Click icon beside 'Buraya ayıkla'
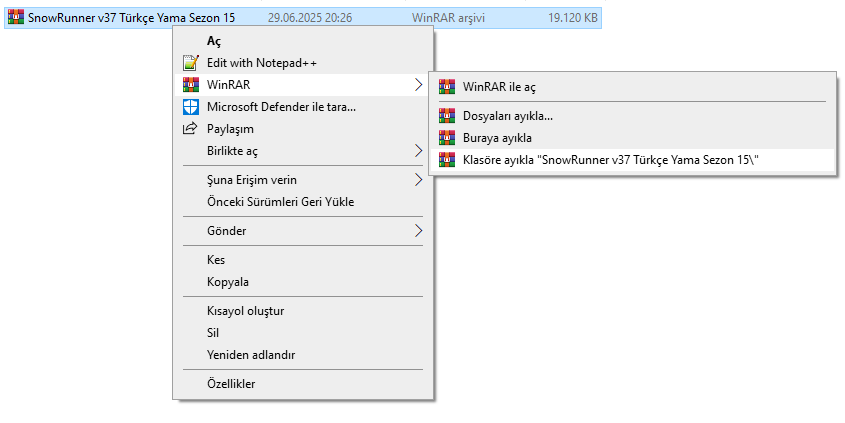This screenshot has width=845, height=423. point(446,137)
